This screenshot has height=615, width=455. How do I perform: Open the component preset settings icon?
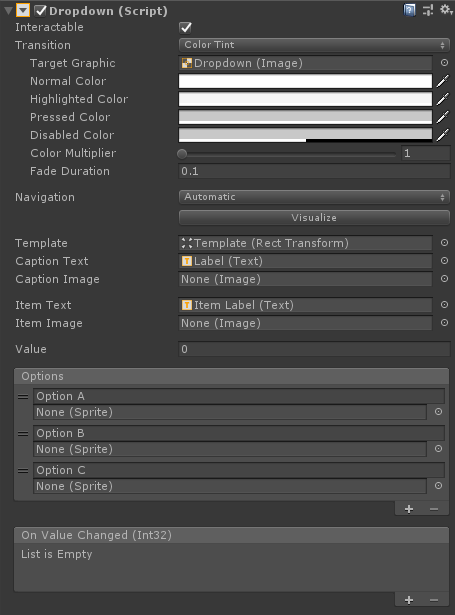(x=428, y=10)
